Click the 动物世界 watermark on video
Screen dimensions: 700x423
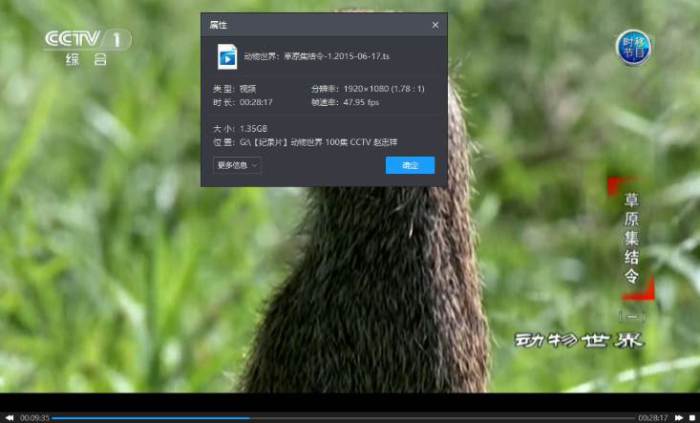coord(579,340)
